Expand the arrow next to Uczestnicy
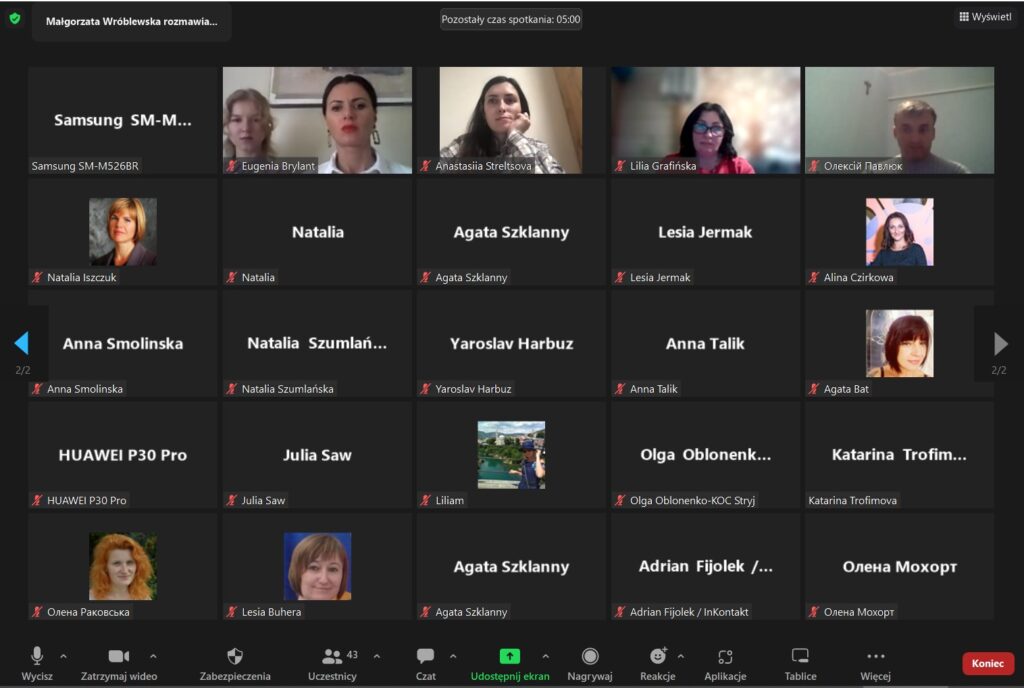1024x688 pixels. (x=377, y=657)
